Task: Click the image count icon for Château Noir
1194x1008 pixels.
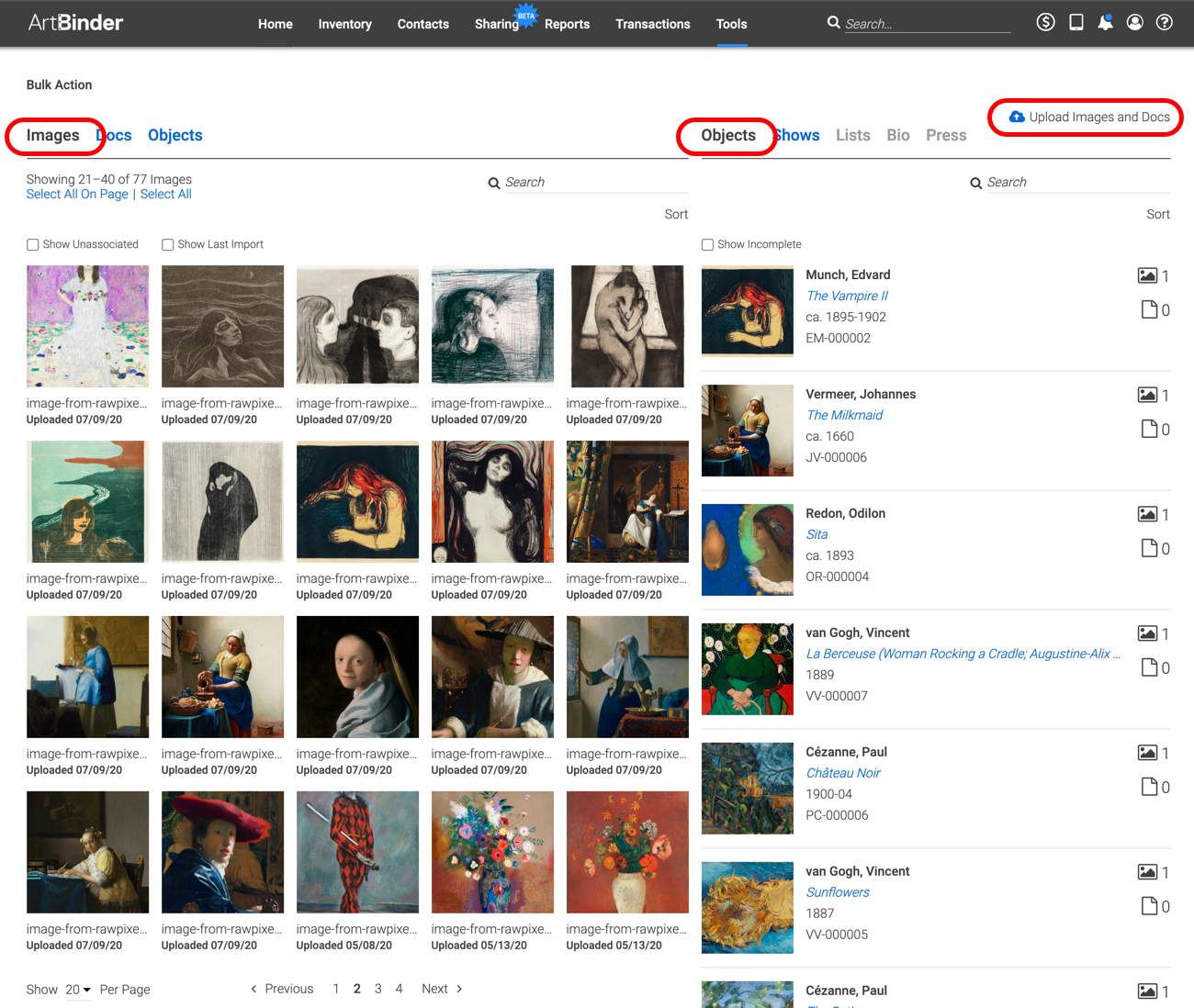Action: [1147, 753]
